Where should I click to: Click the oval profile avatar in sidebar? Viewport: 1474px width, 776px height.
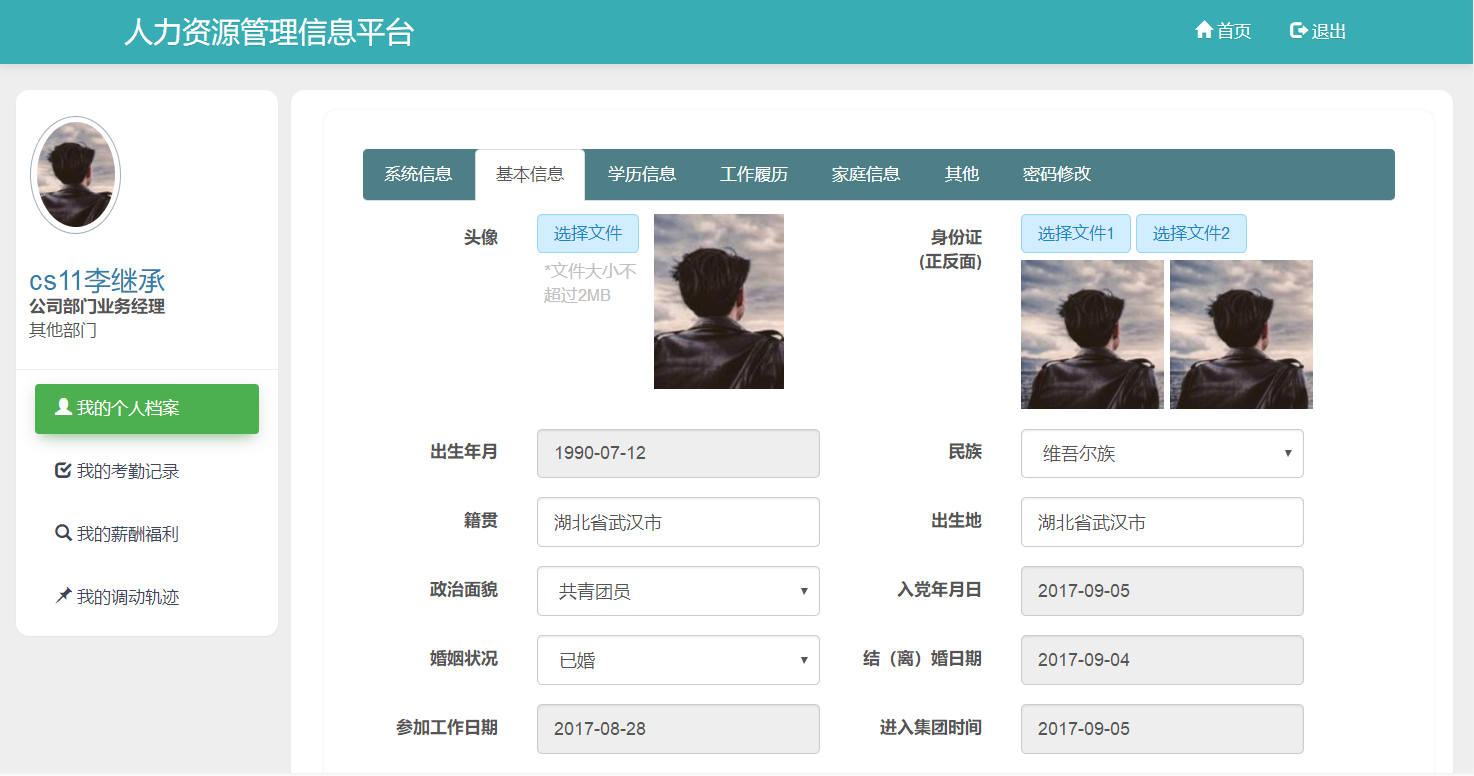point(76,175)
